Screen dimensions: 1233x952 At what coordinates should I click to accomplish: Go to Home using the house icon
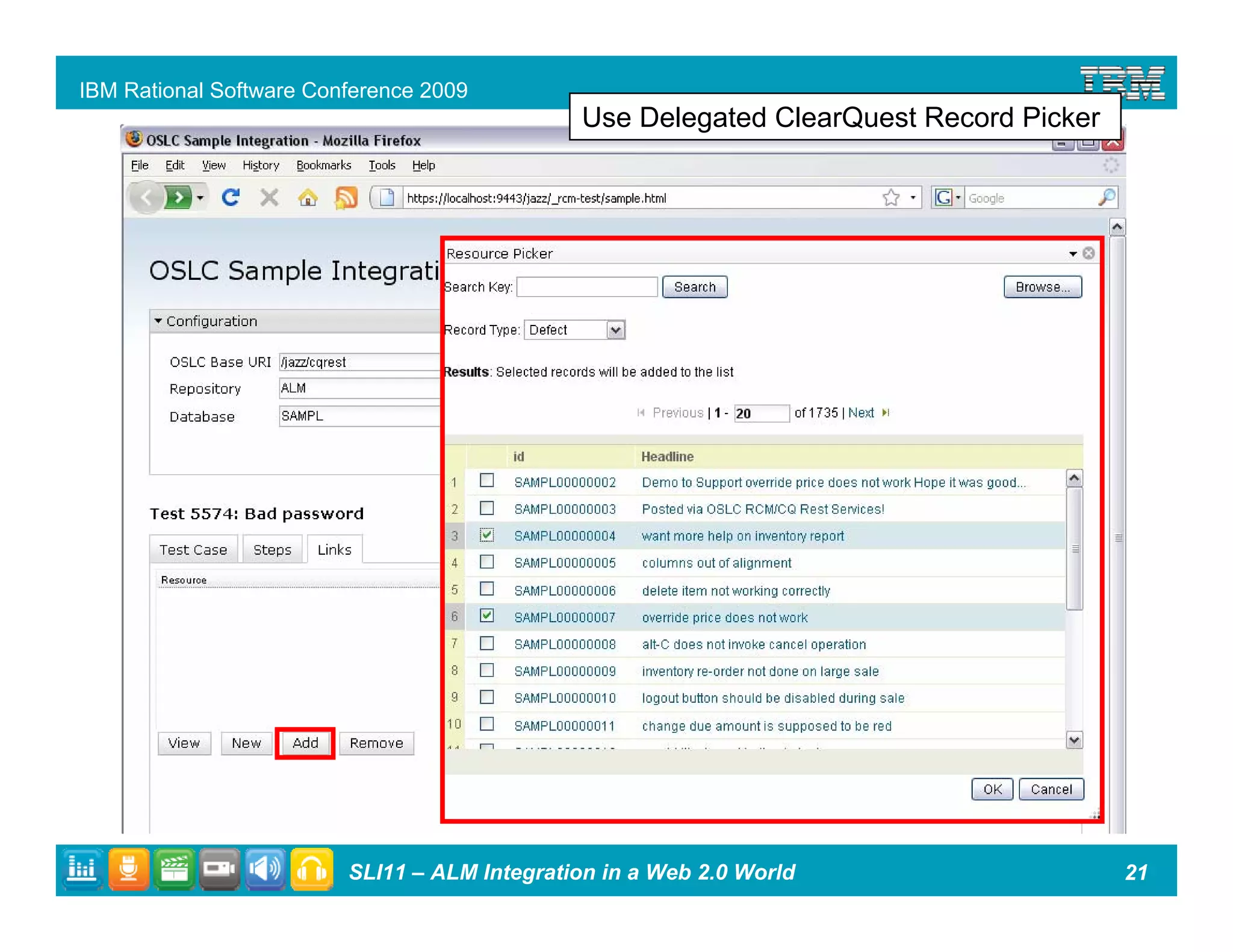tap(308, 197)
